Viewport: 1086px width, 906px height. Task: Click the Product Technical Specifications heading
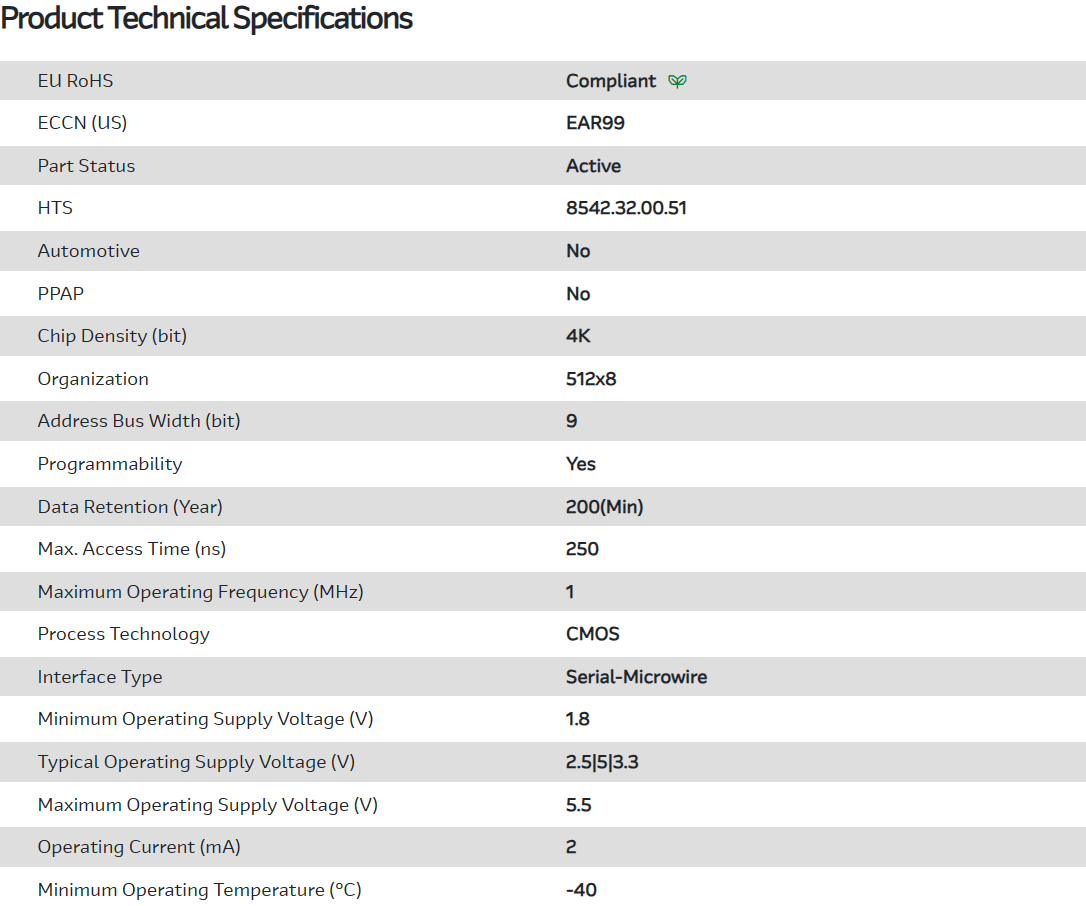(x=207, y=18)
